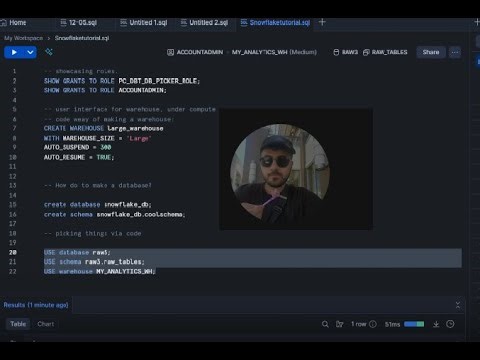Click 'create database snowflake_db' line
The width and height of the screenshot is (480, 360).
pos(97,204)
